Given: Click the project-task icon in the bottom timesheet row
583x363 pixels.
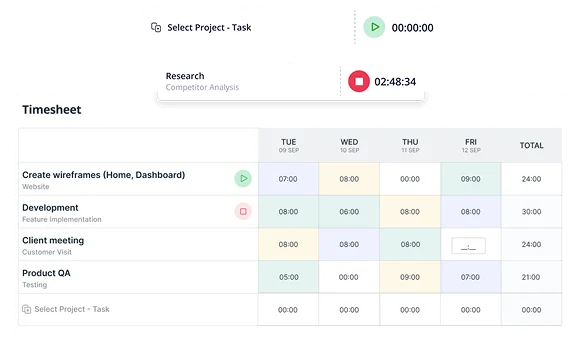Looking at the screenshot, I should [x=26, y=309].
